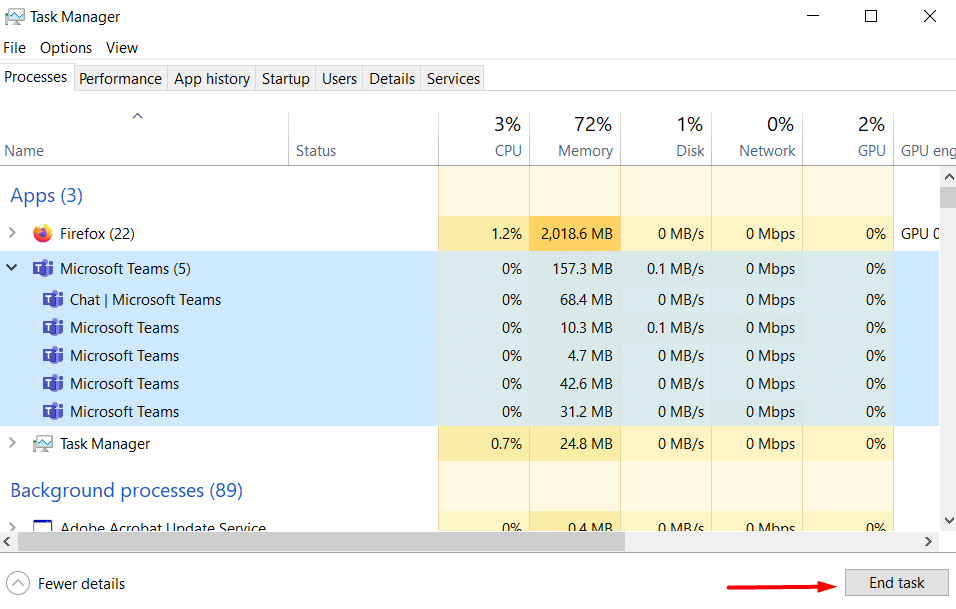Image resolution: width=956 pixels, height=609 pixels.
Task: Click the Chat | Microsoft Teams process icon
Action: pos(53,300)
